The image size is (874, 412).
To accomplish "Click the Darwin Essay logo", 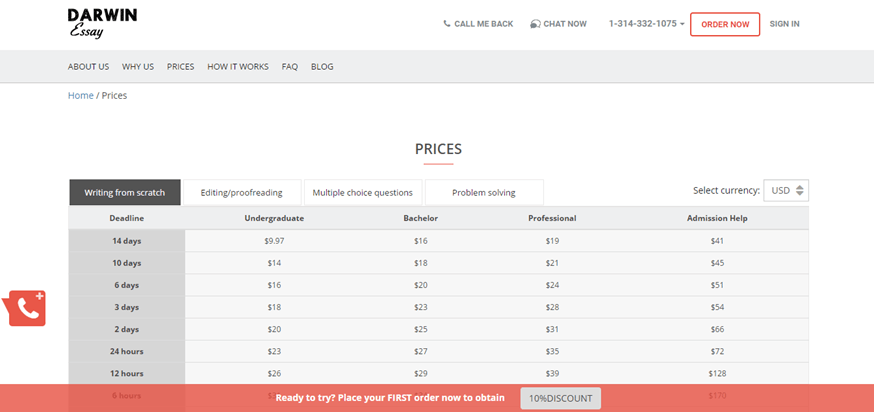I will point(102,23).
